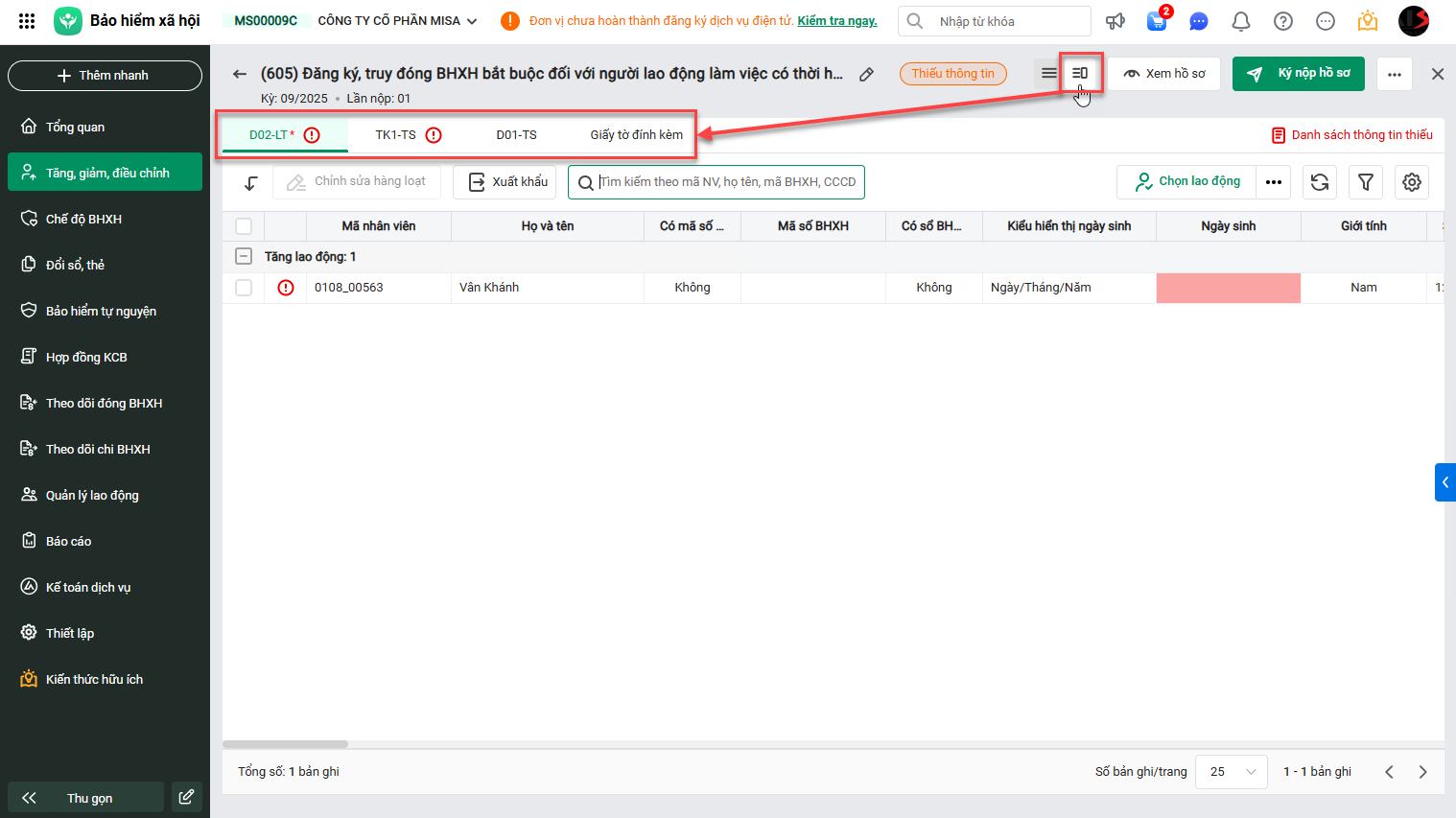Click the Ký nộp hồ sơ button

[x=1299, y=74]
